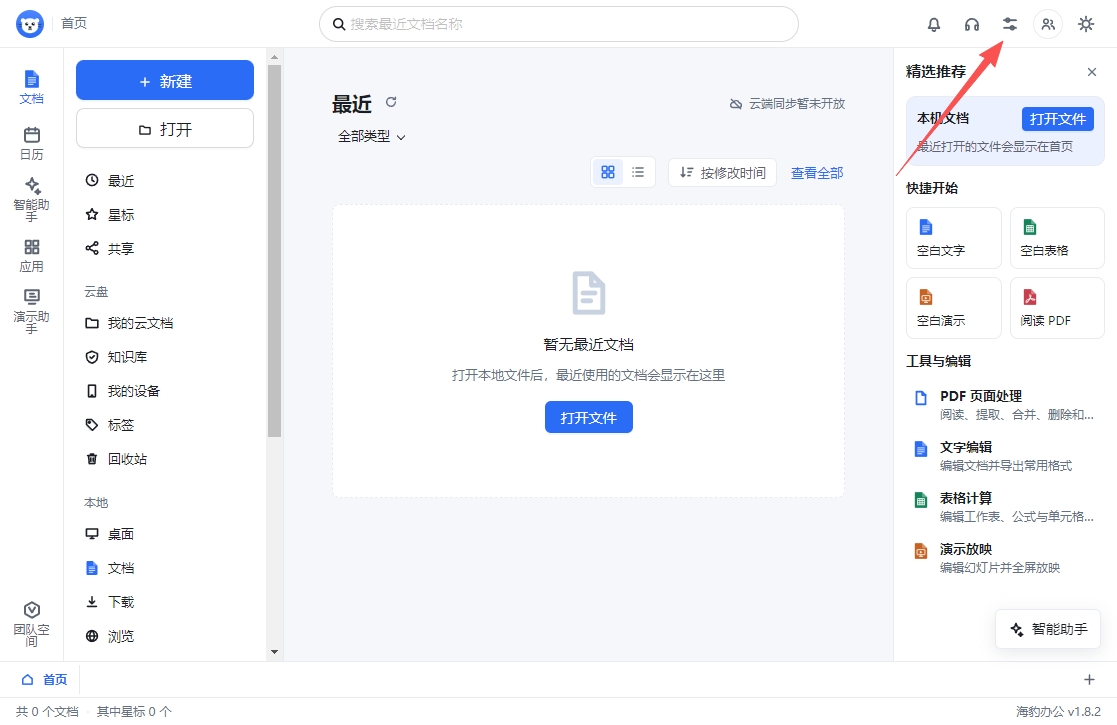The height and width of the screenshot is (725, 1117).
Task: Open the user account icon
Action: pos(1048,24)
